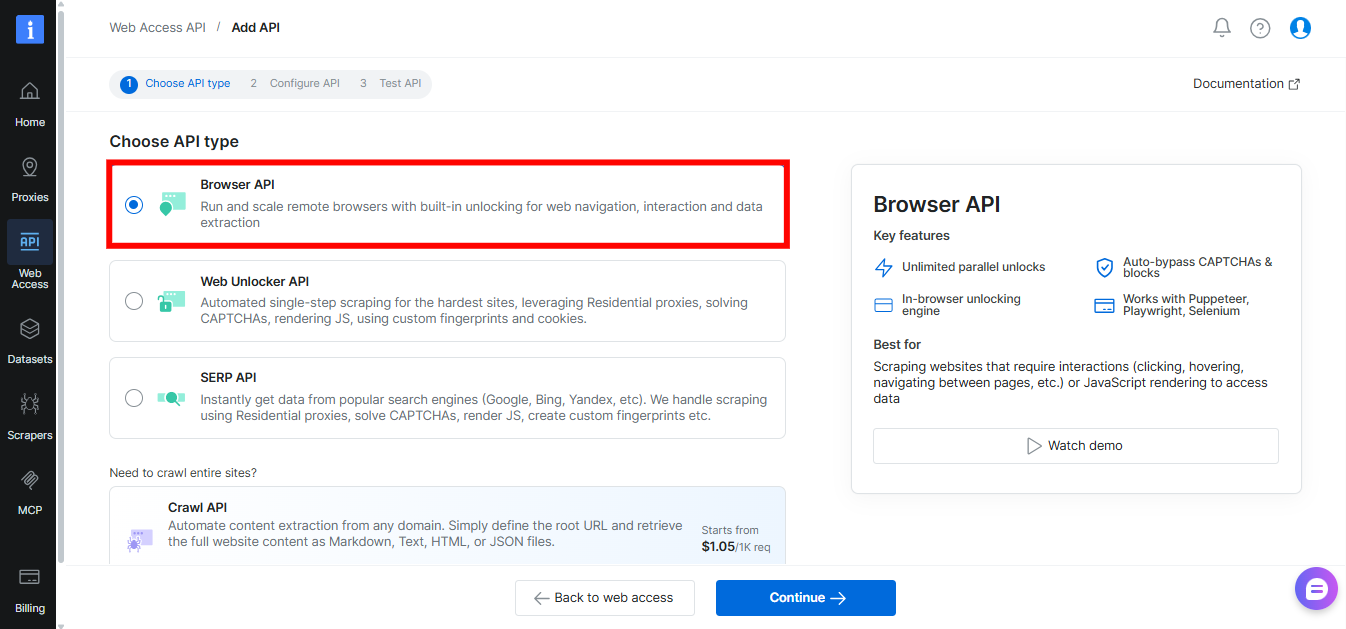The height and width of the screenshot is (629, 1346).
Task: Click the Watch demo button
Action: (1075, 445)
